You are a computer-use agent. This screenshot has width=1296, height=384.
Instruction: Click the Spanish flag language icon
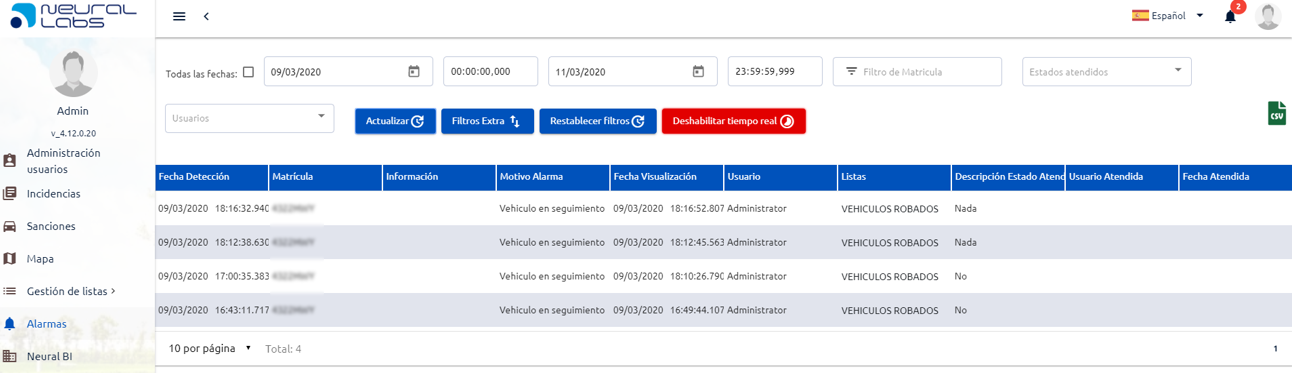point(1140,15)
